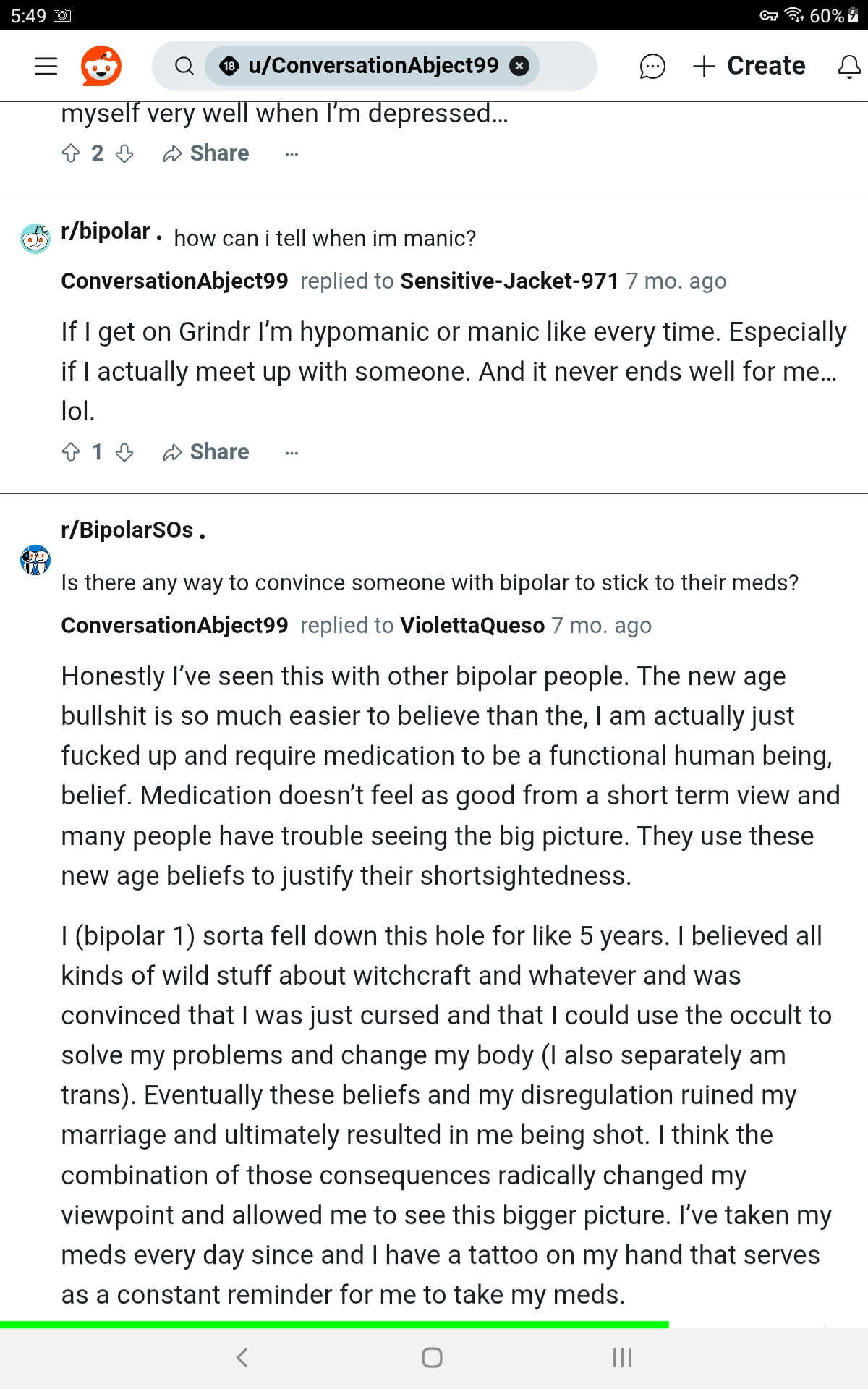Open Sensitive-Jacket-971's user profile
Screen dimensions: 868x1389
pyautogui.click(x=509, y=281)
